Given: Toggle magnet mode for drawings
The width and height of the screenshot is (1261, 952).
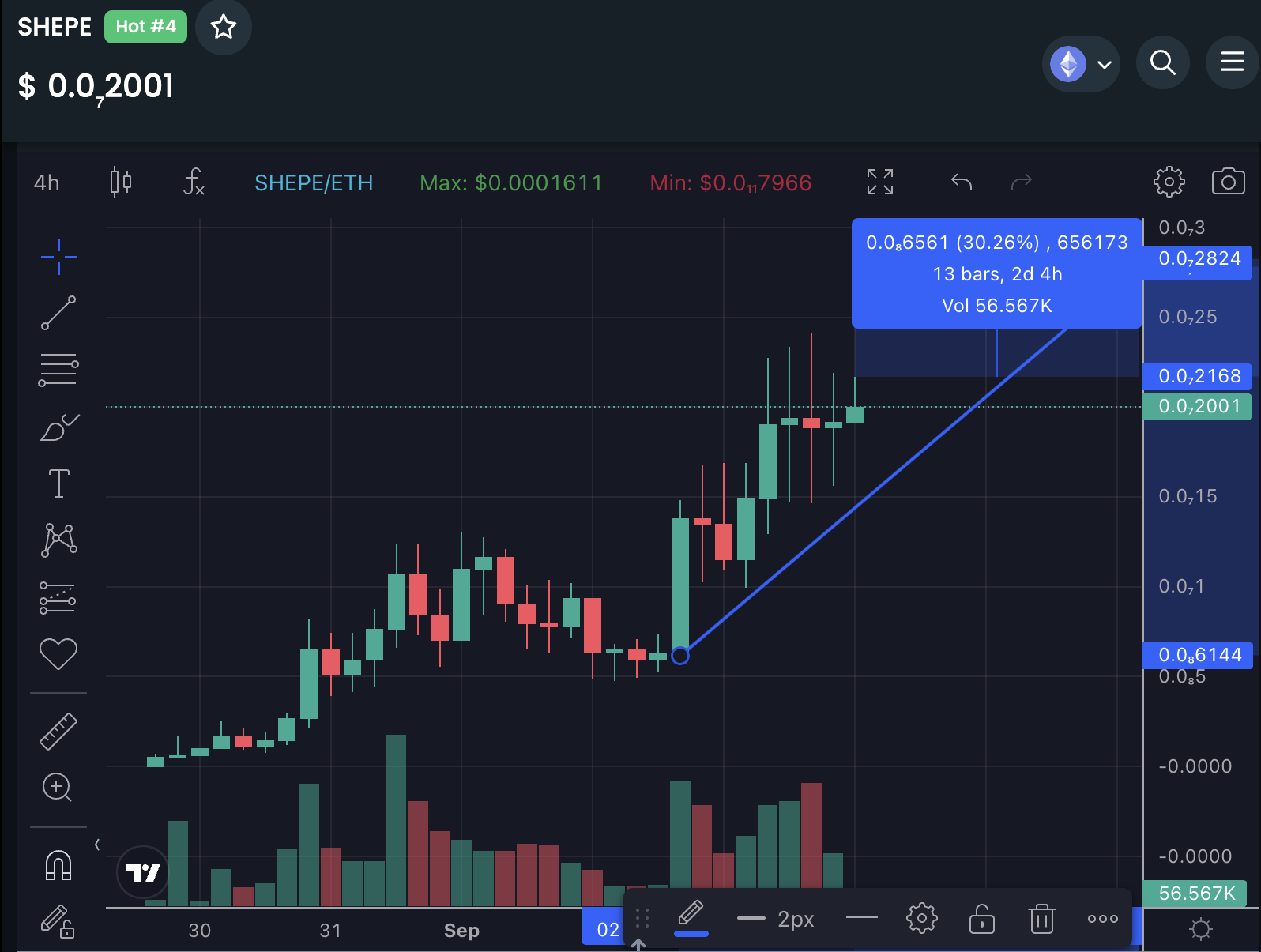Looking at the screenshot, I should [x=58, y=865].
